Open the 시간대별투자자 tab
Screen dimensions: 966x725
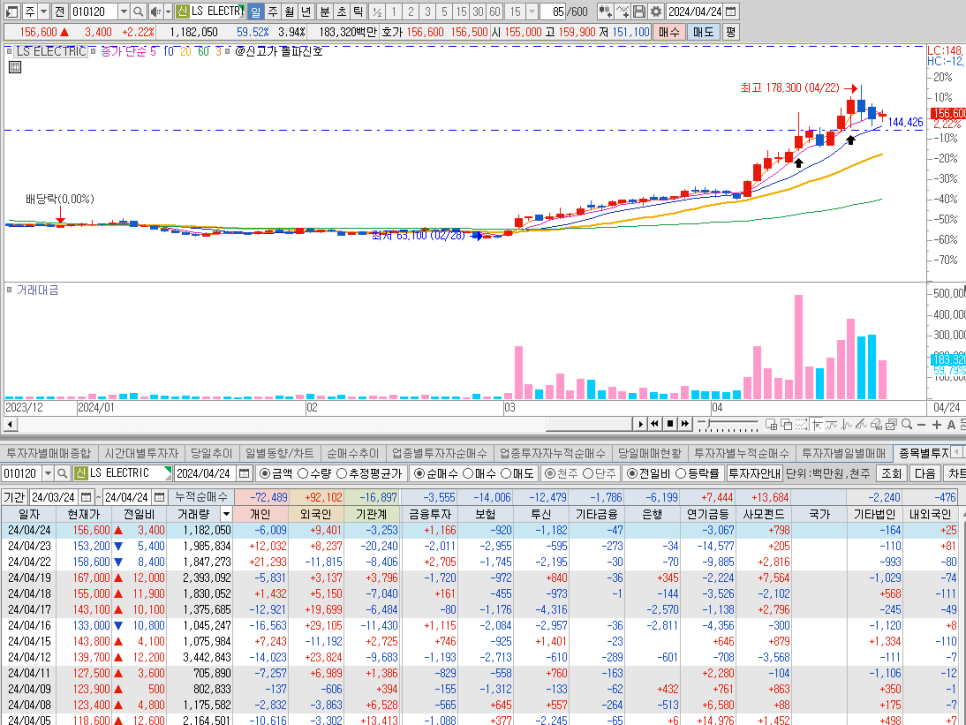tap(141, 453)
